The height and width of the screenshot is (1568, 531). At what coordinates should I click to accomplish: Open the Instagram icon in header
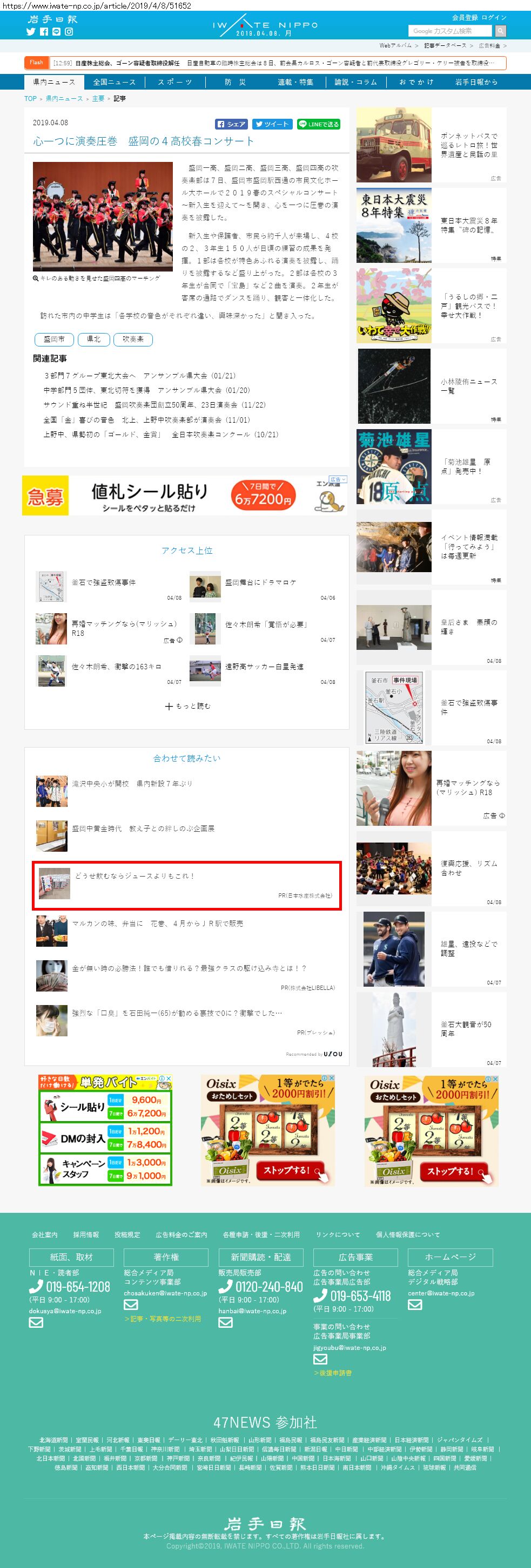click(70, 32)
